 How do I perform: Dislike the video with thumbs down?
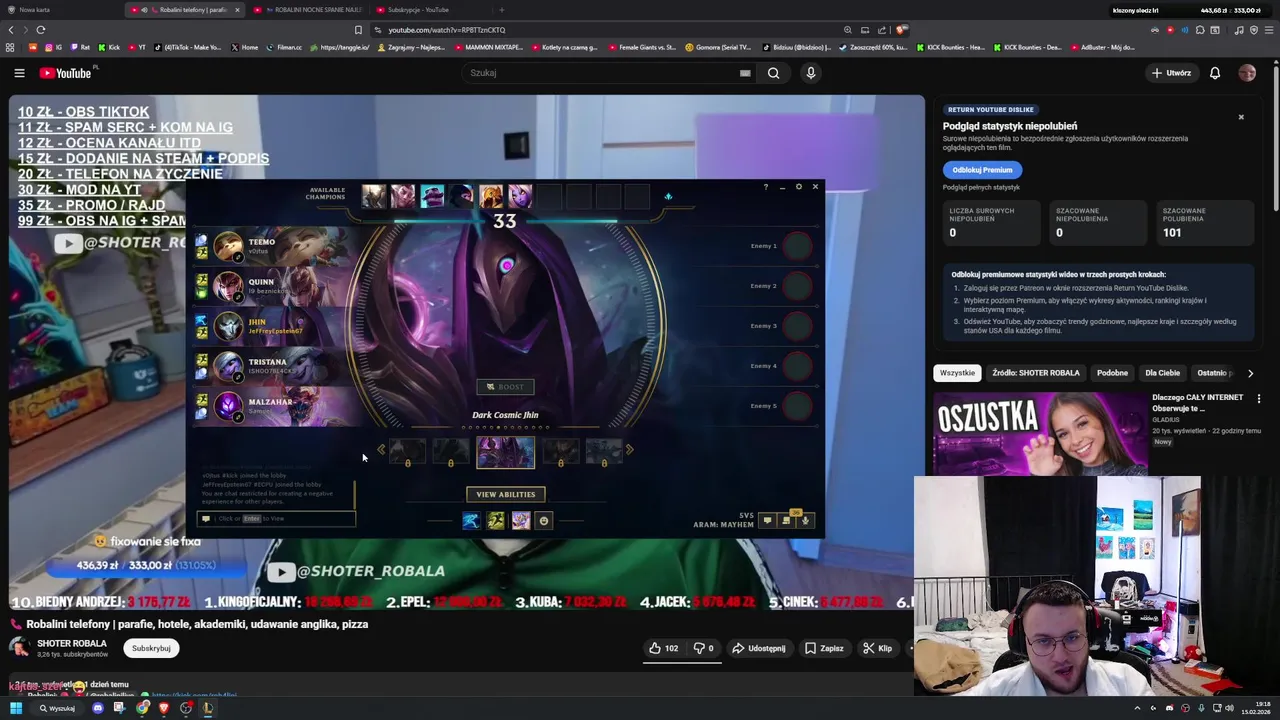pos(704,648)
